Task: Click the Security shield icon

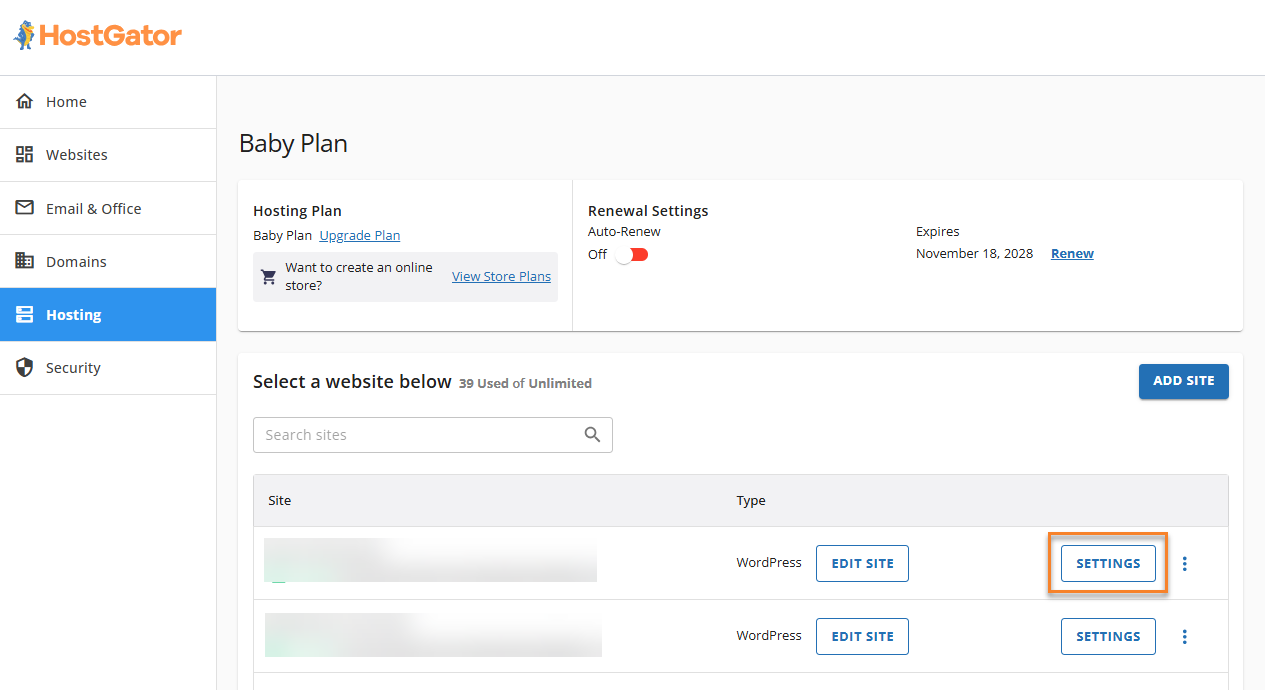Action: pyautogui.click(x=25, y=367)
